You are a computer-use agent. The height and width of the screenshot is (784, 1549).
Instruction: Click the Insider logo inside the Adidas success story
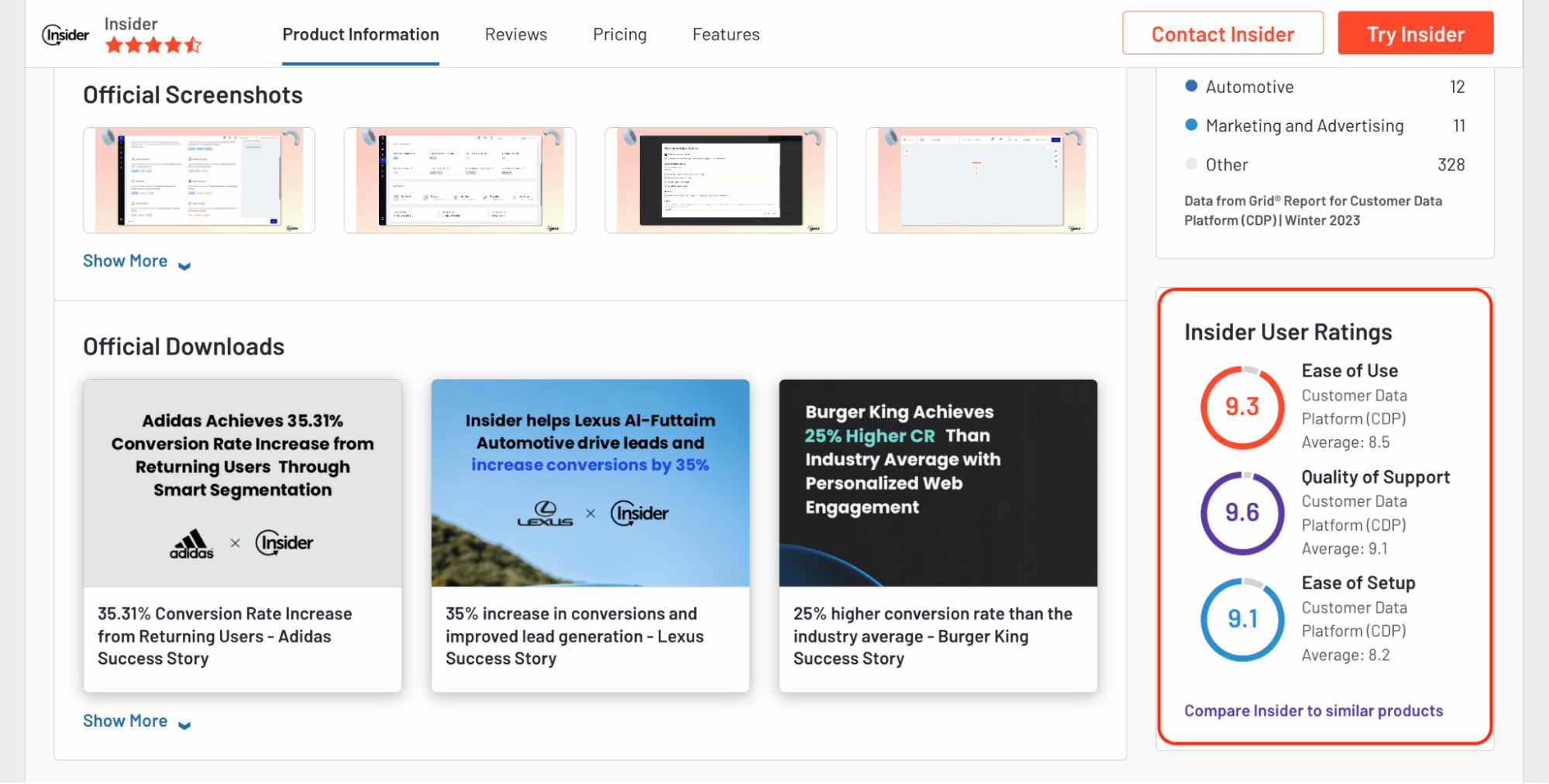coord(284,543)
